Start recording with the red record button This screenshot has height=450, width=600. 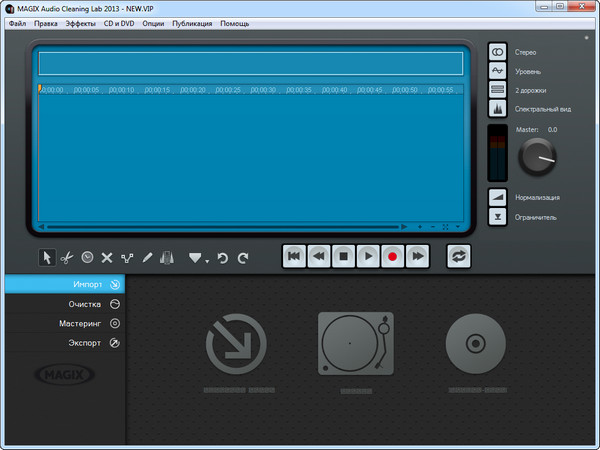392,256
